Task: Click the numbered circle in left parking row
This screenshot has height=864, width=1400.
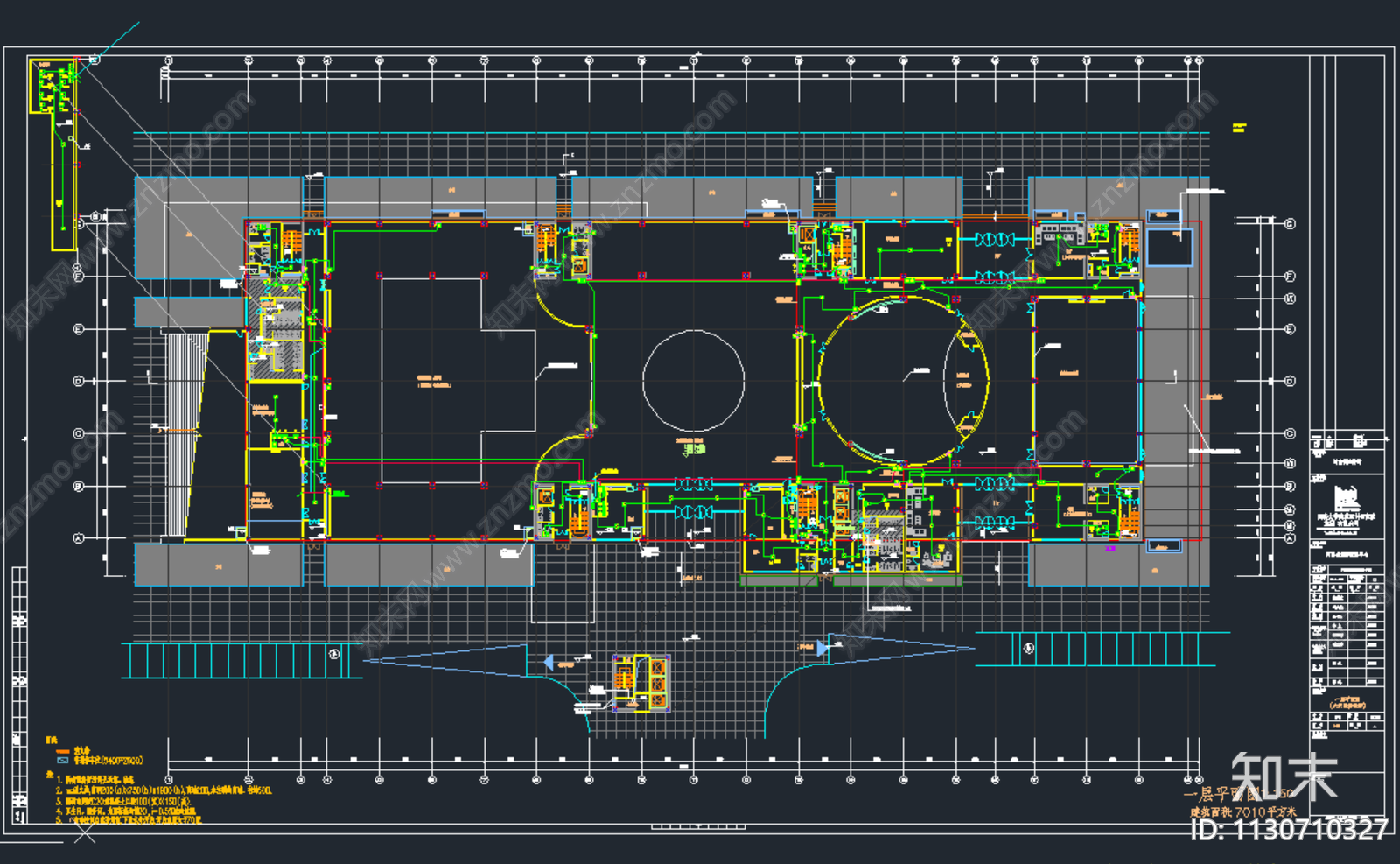Action: click(x=333, y=654)
